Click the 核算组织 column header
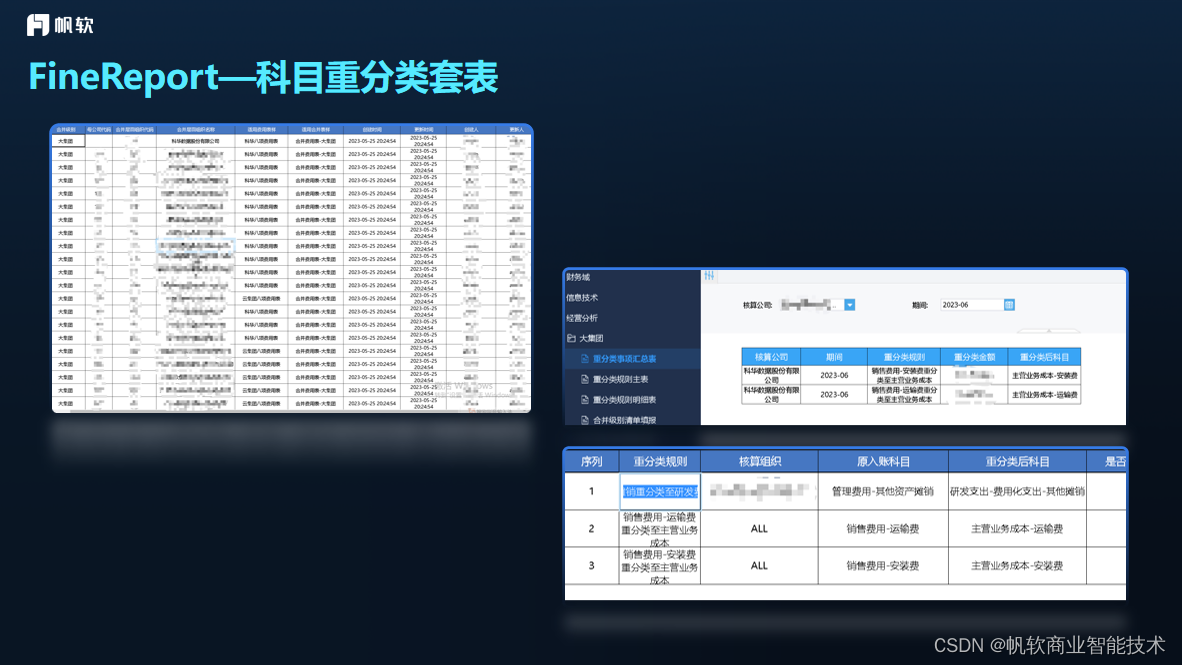 pyautogui.click(x=759, y=461)
